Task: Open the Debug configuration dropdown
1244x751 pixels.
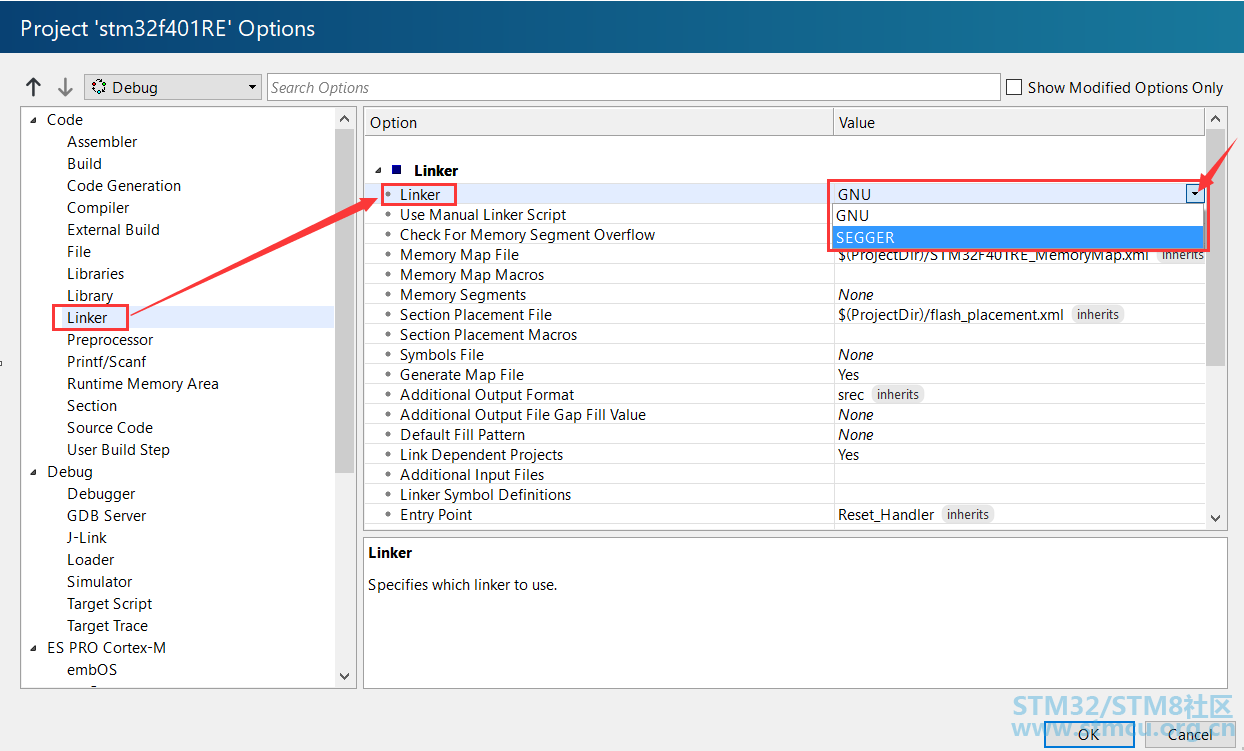Action: [173, 87]
